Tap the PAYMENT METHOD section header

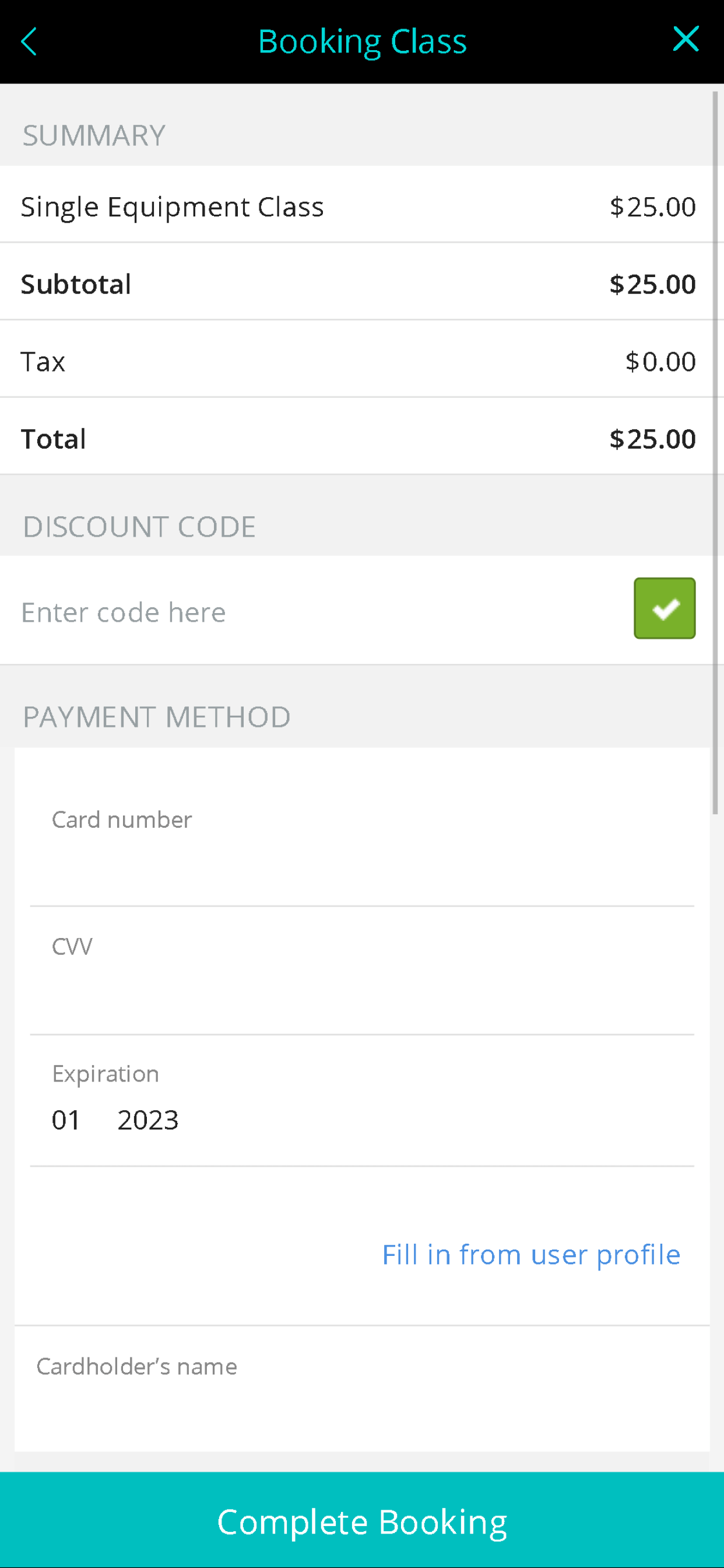point(156,716)
